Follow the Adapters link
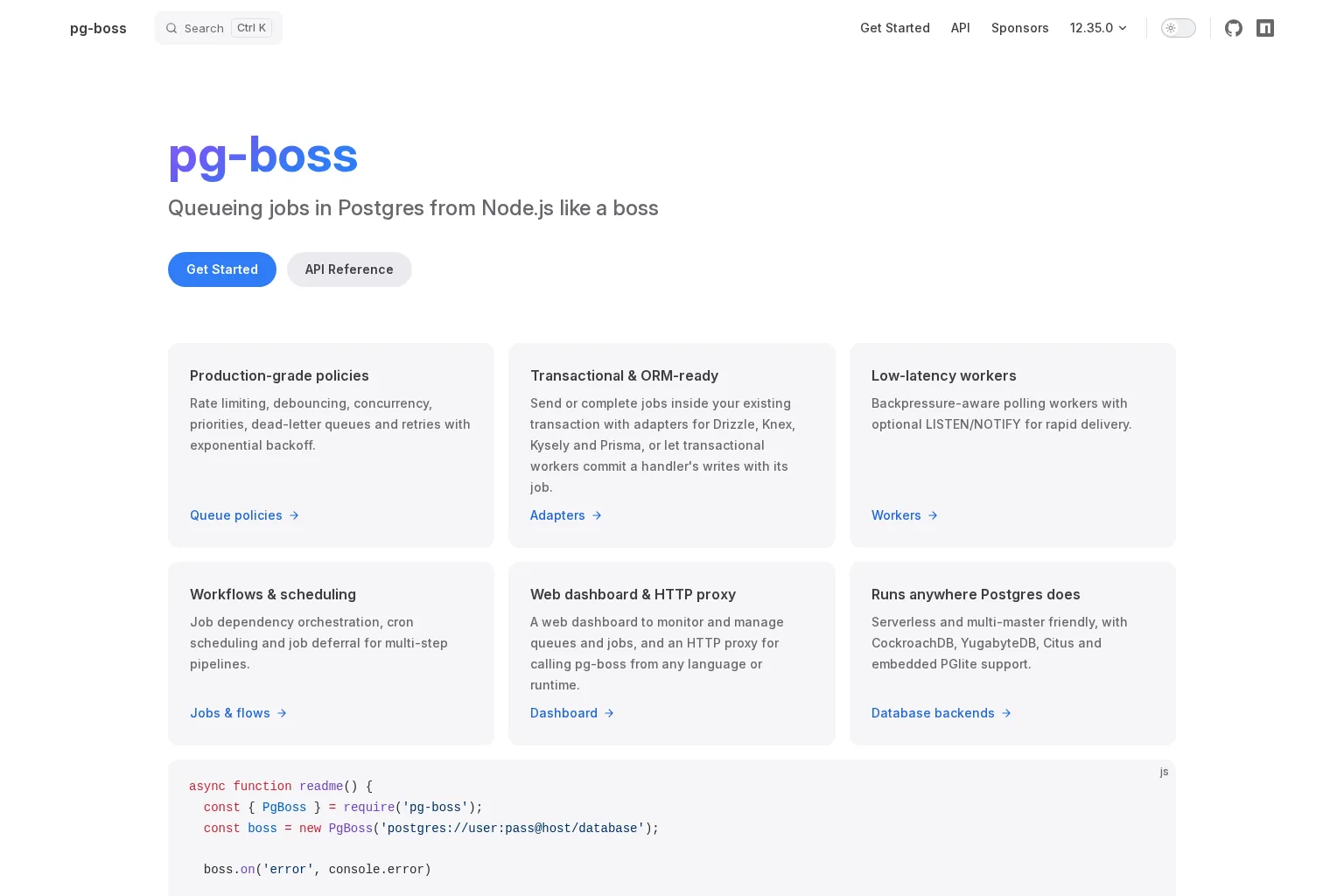 click(x=566, y=515)
